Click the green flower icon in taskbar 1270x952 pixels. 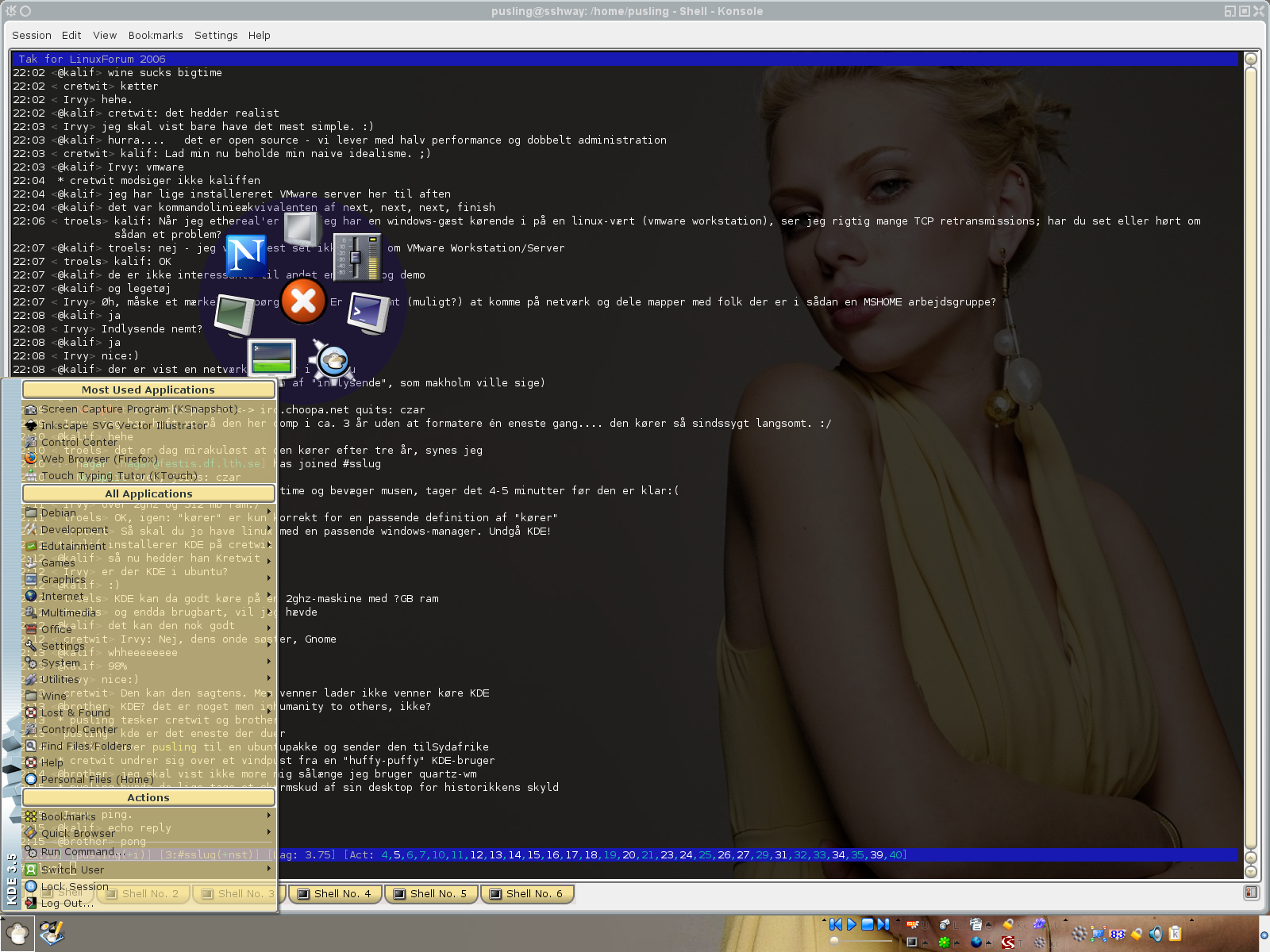click(x=944, y=942)
